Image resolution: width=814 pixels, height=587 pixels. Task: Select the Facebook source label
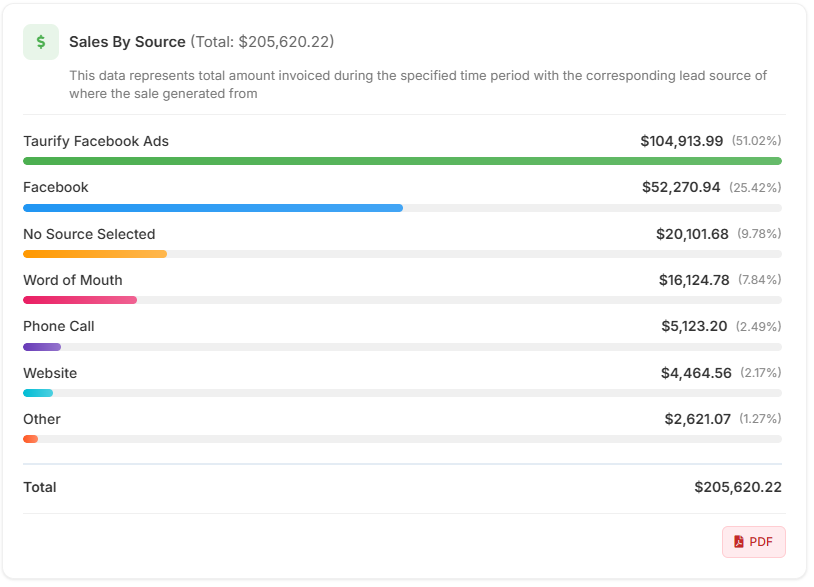pos(56,187)
